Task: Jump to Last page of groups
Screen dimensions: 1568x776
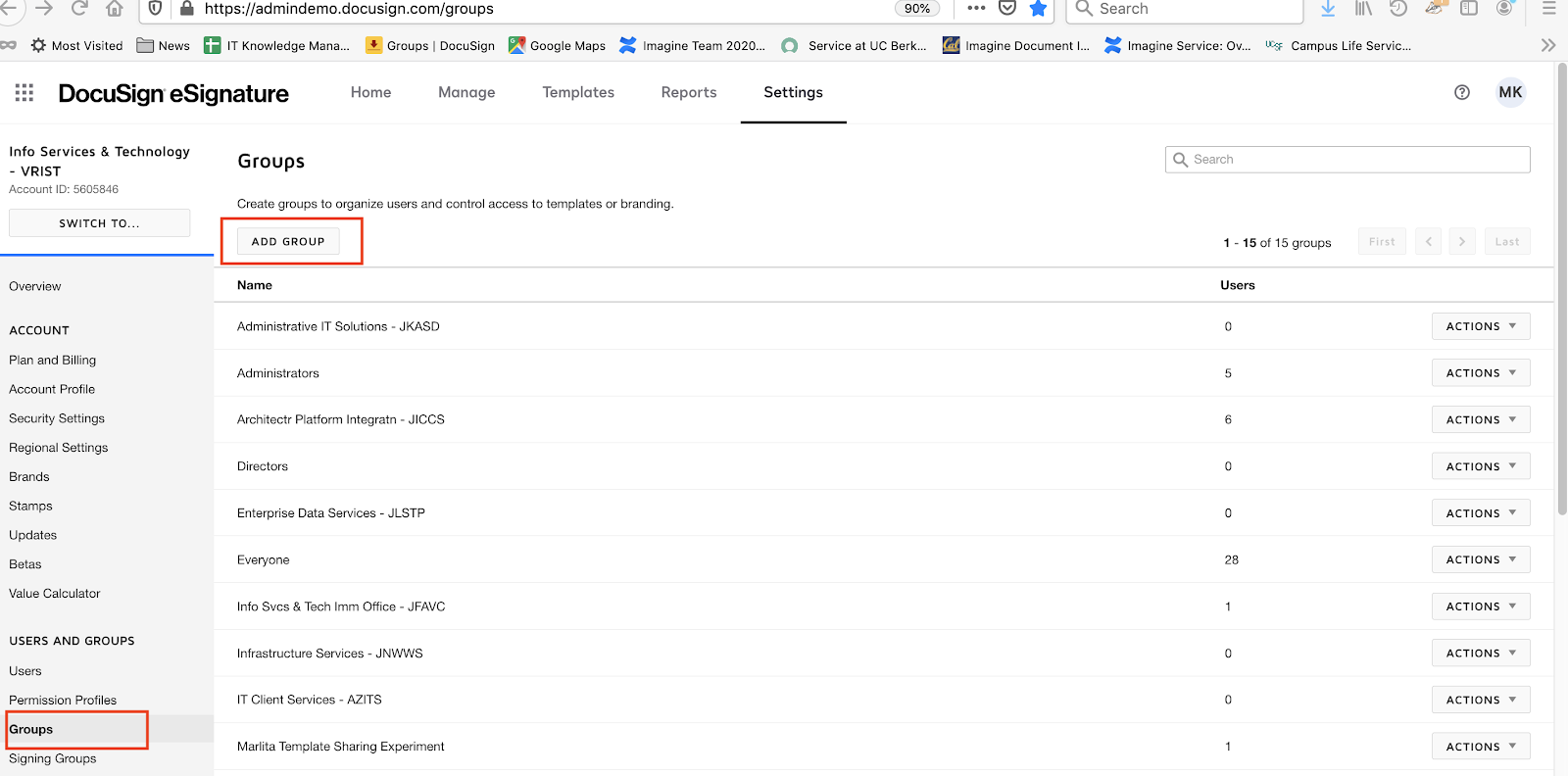Action: (1507, 242)
